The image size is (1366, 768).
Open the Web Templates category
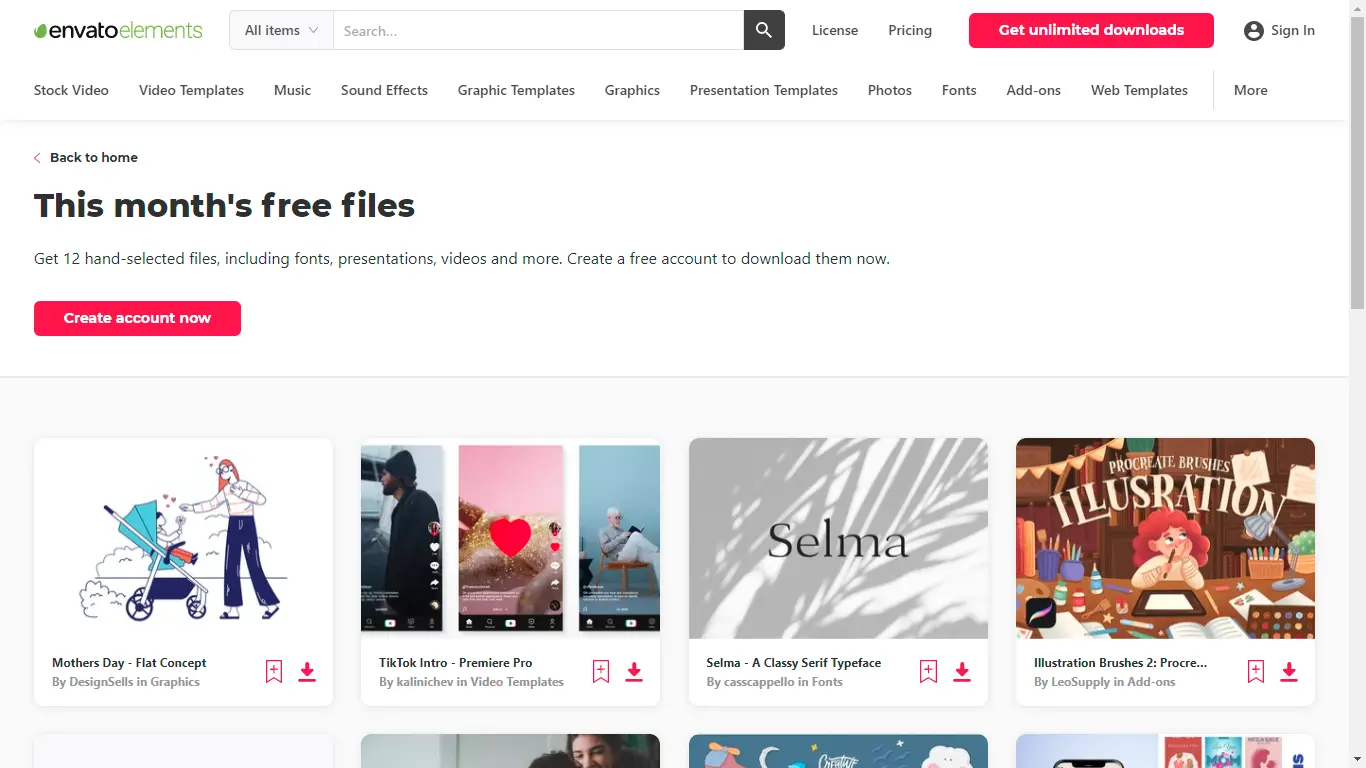[x=1139, y=90]
